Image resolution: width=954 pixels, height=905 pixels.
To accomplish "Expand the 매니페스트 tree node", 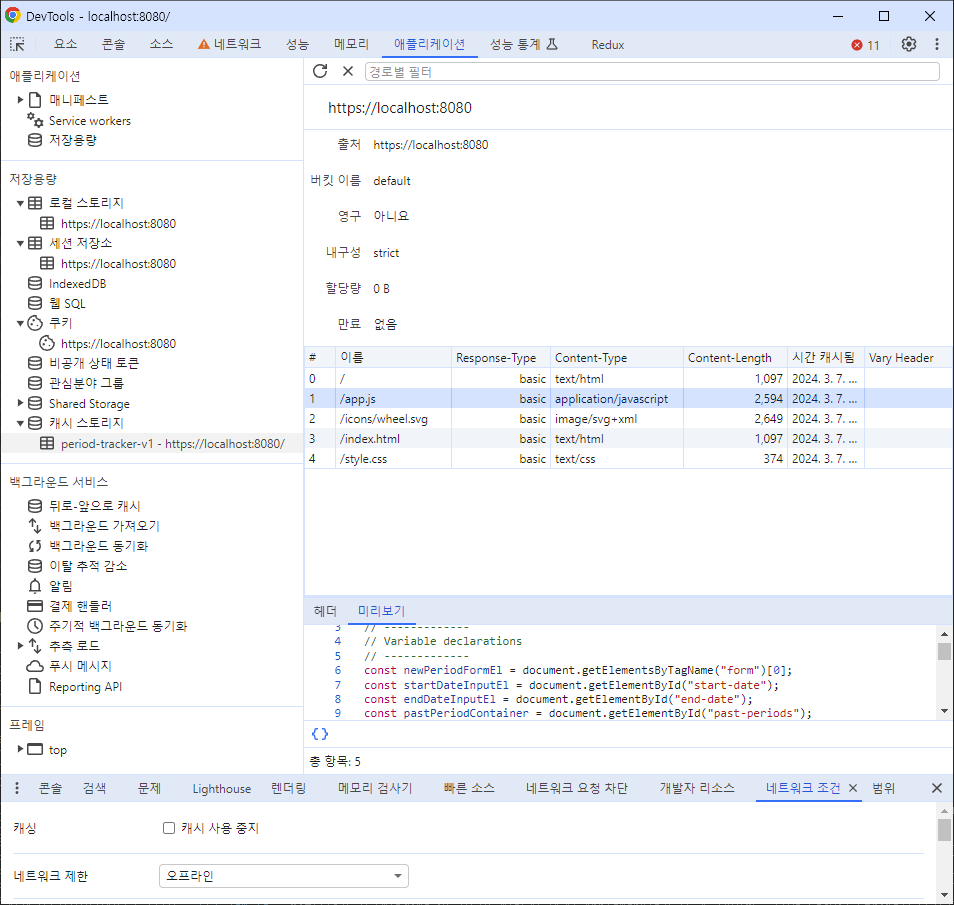I will click(20, 99).
